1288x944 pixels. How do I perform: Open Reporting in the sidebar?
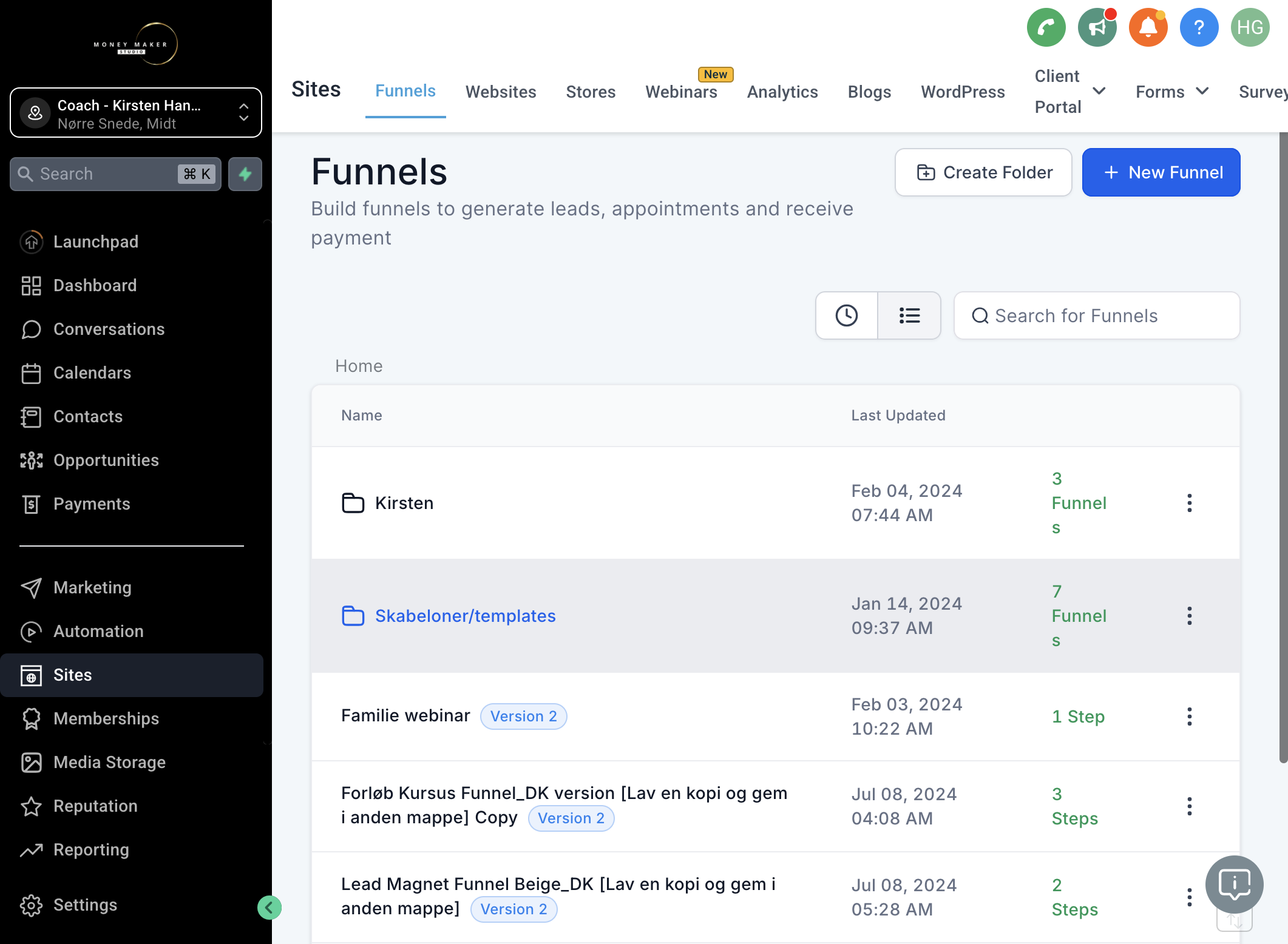132,849
